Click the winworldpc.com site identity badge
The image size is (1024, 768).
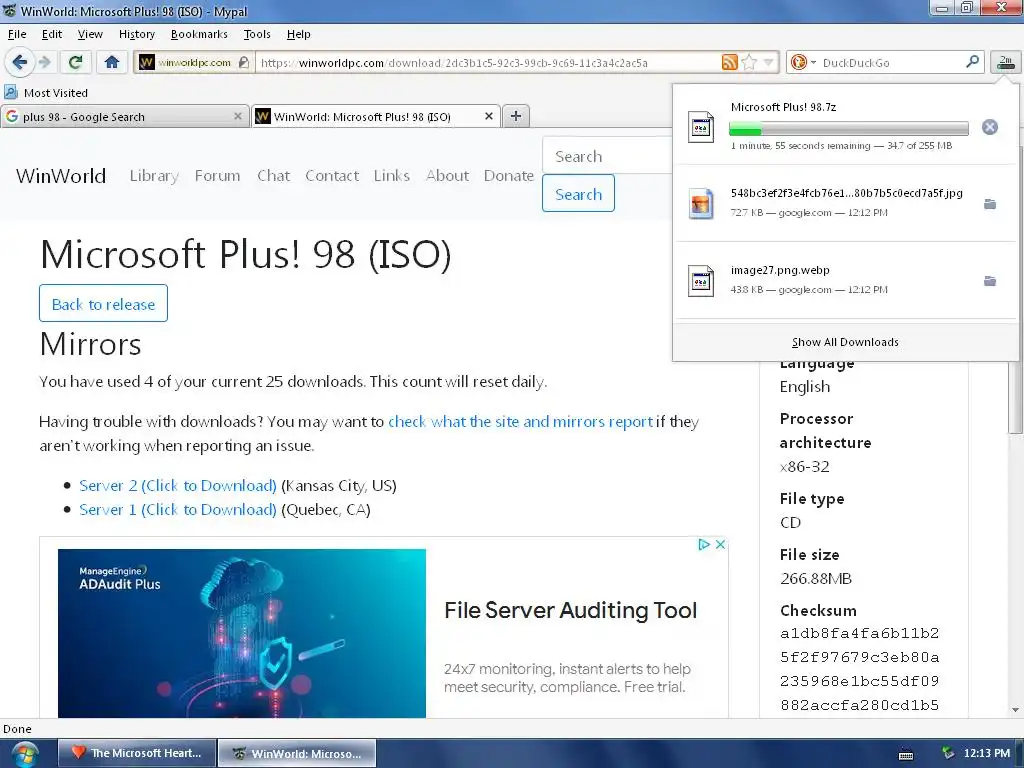(x=194, y=63)
